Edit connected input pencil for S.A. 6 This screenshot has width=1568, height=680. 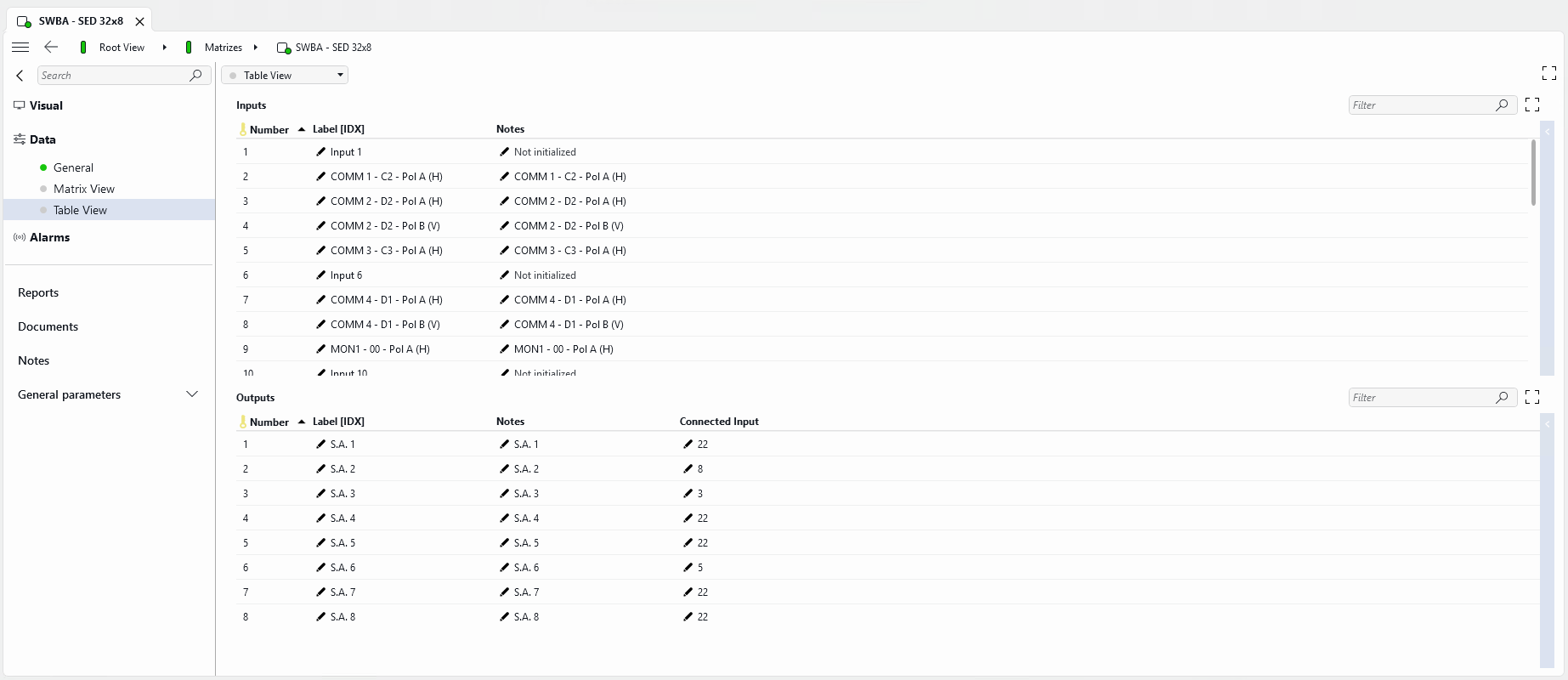coord(688,568)
